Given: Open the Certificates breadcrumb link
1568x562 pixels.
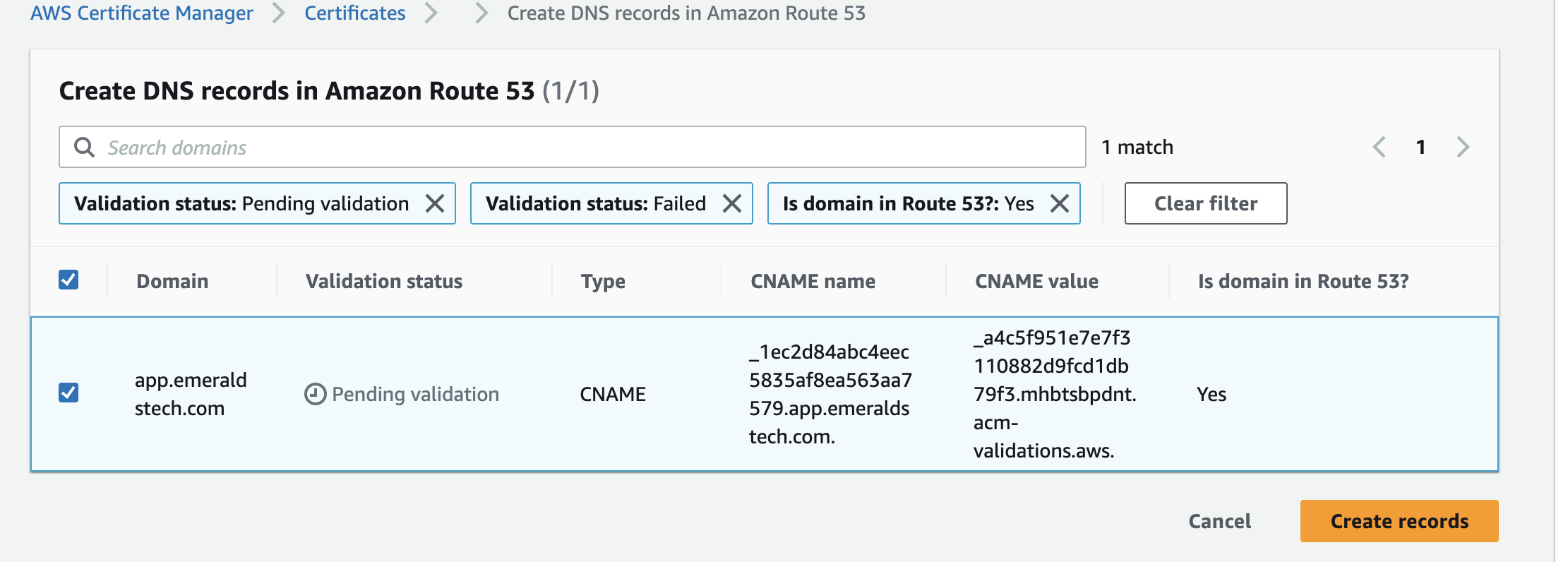Looking at the screenshot, I should pos(354,13).
